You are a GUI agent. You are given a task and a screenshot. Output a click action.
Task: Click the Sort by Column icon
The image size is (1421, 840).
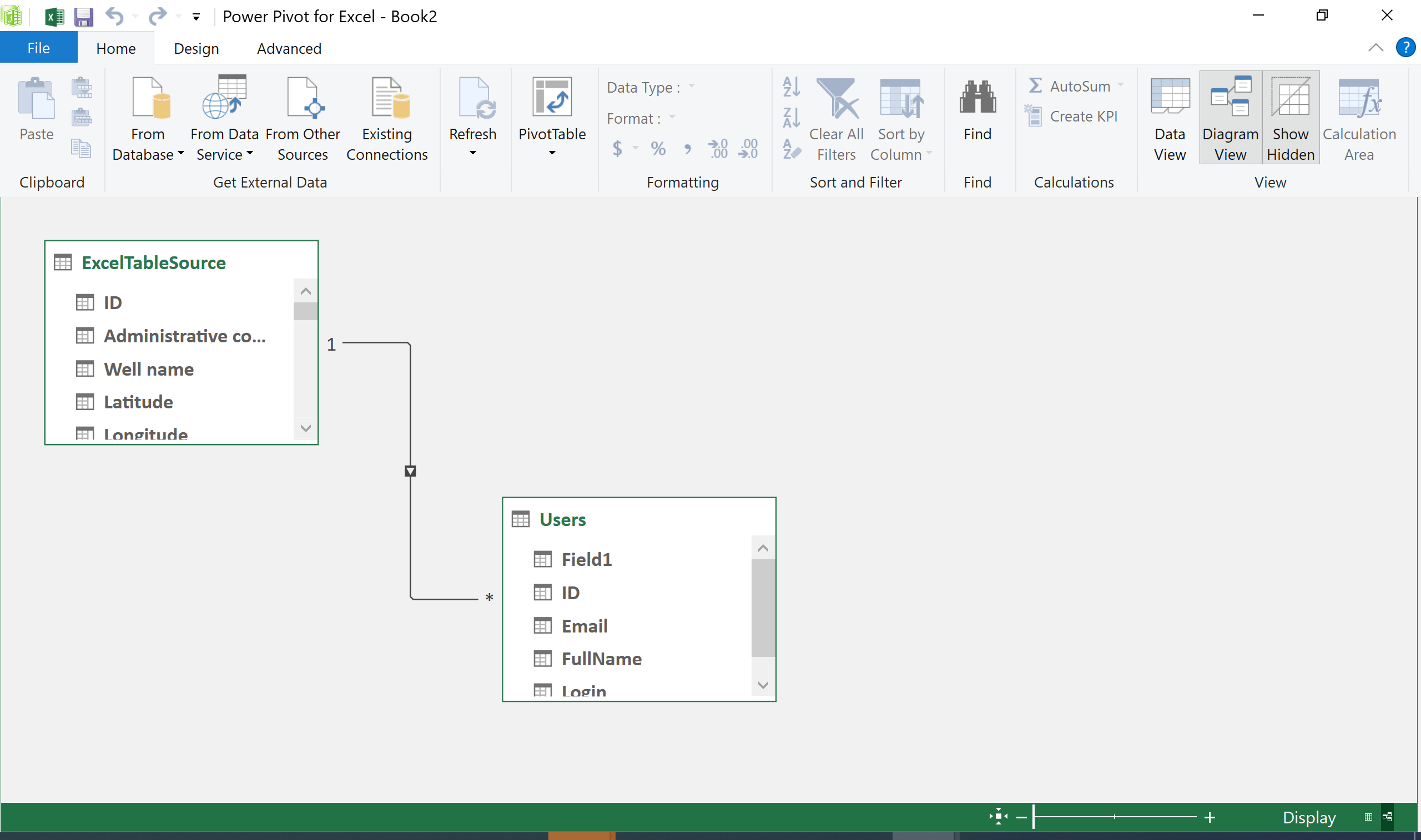click(901, 98)
